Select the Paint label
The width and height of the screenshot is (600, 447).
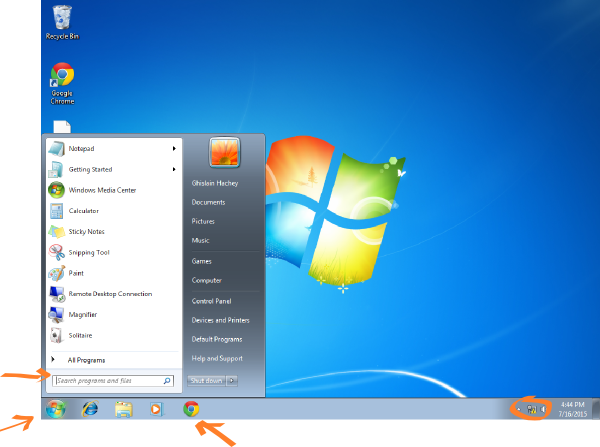[76, 273]
